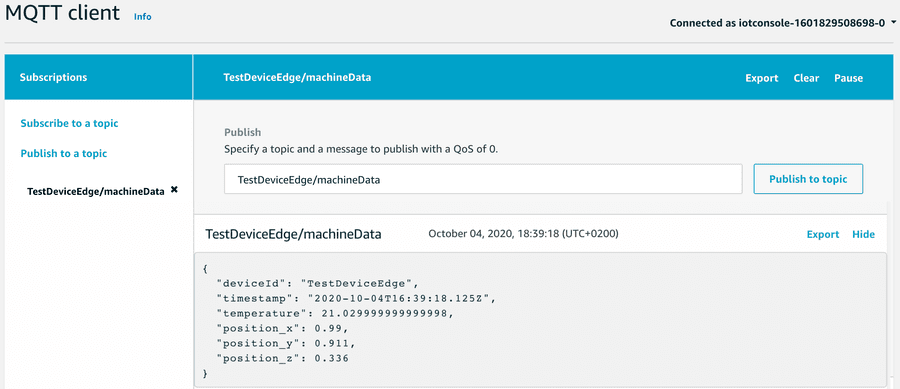Click the message topic heading TestDeviceEdge/machineData
Image resolution: width=900 pixels, height=389 pixels.
coord(293,234)
